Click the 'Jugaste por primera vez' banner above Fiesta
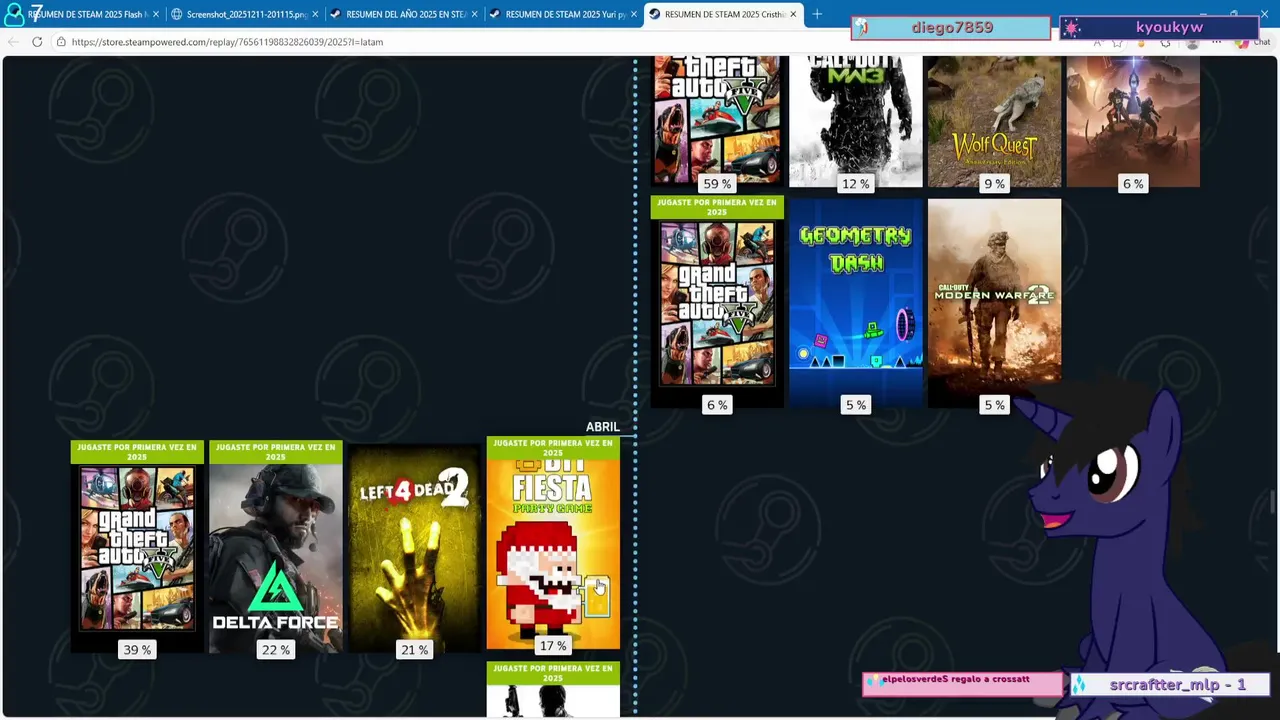 click(x=553, y=447)
